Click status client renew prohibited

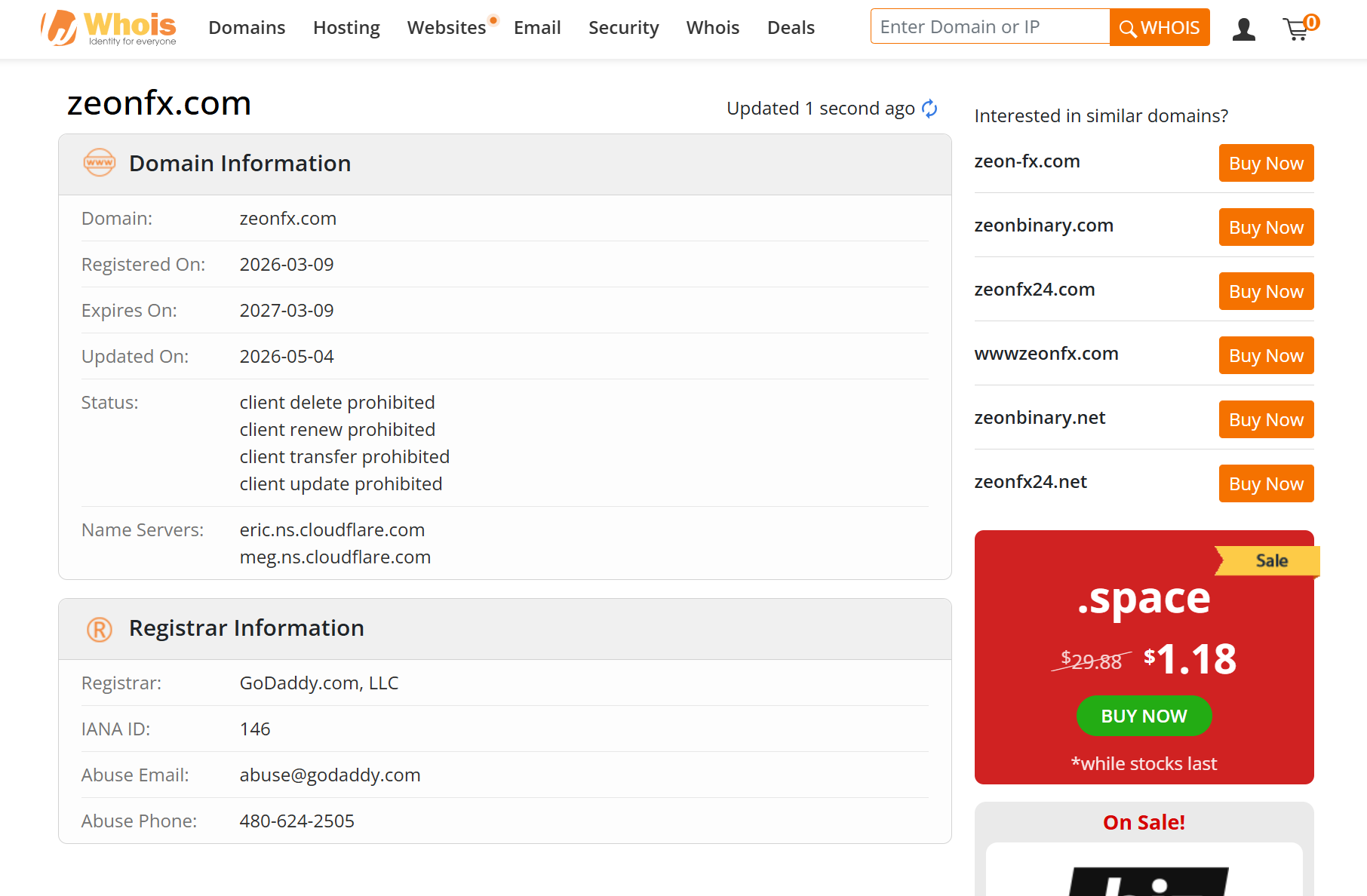[x=337, y=430]
